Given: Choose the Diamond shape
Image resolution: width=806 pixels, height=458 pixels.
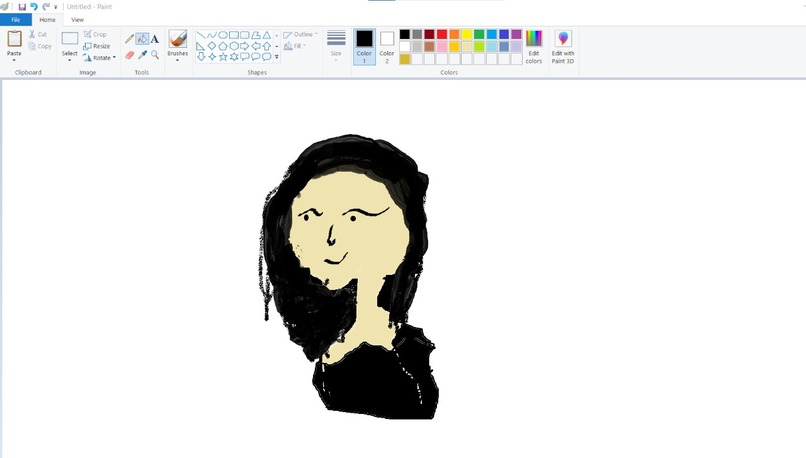Looking at the screenshot, I should click(212, 46).
